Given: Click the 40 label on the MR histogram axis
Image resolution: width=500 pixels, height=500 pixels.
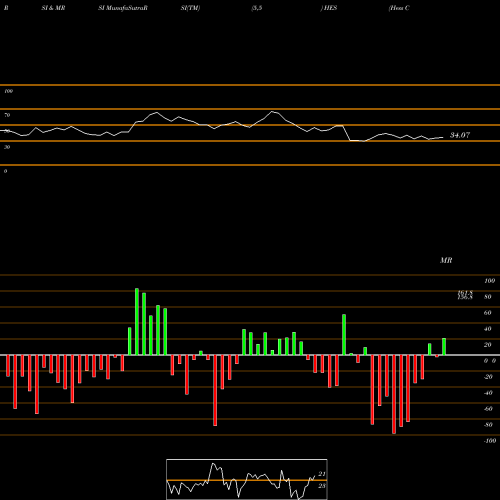Looking at the screenshot, I should click(x=488, y=329).
